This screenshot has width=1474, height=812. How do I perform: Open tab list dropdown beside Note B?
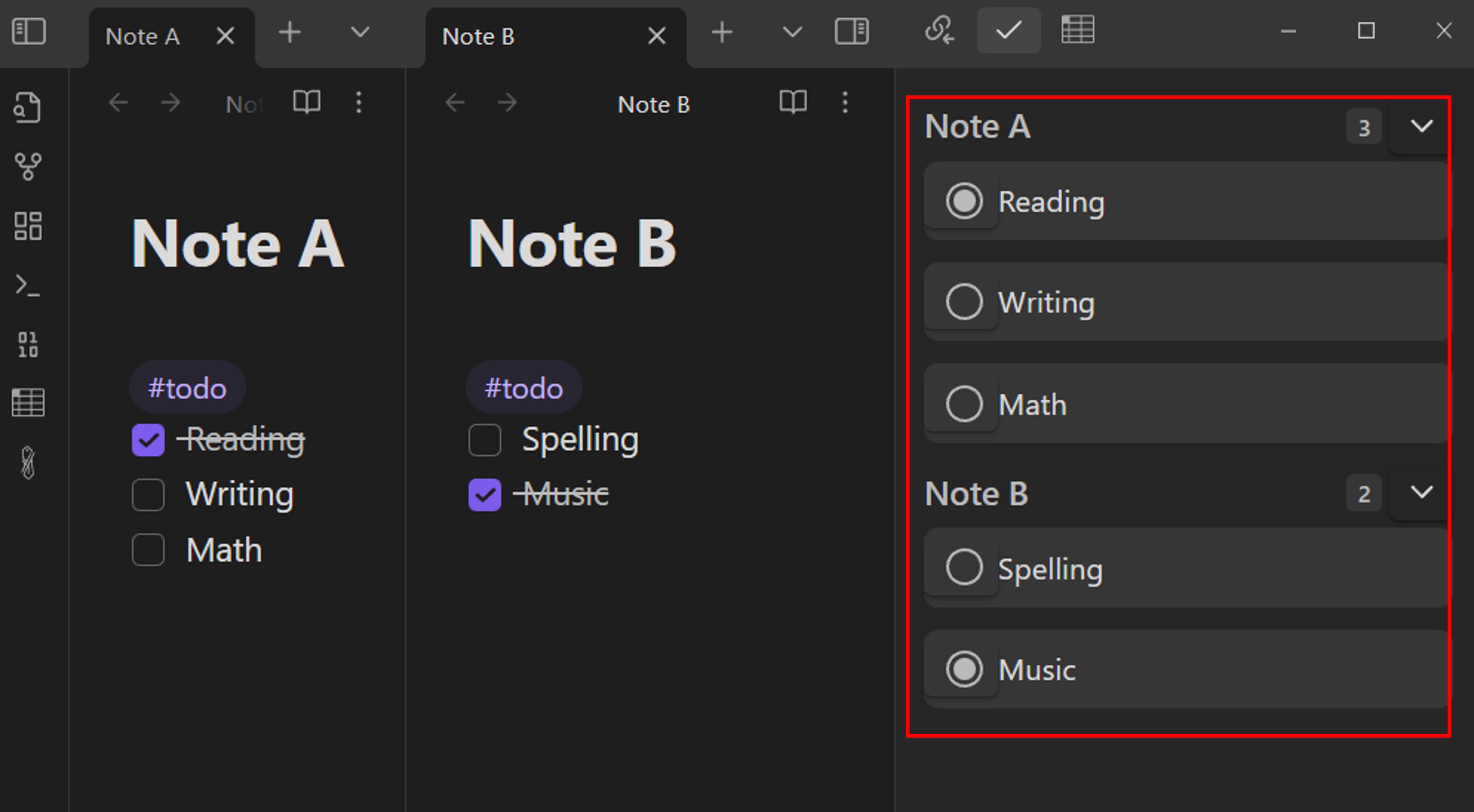pyautogui.click(x=792, y=32)
